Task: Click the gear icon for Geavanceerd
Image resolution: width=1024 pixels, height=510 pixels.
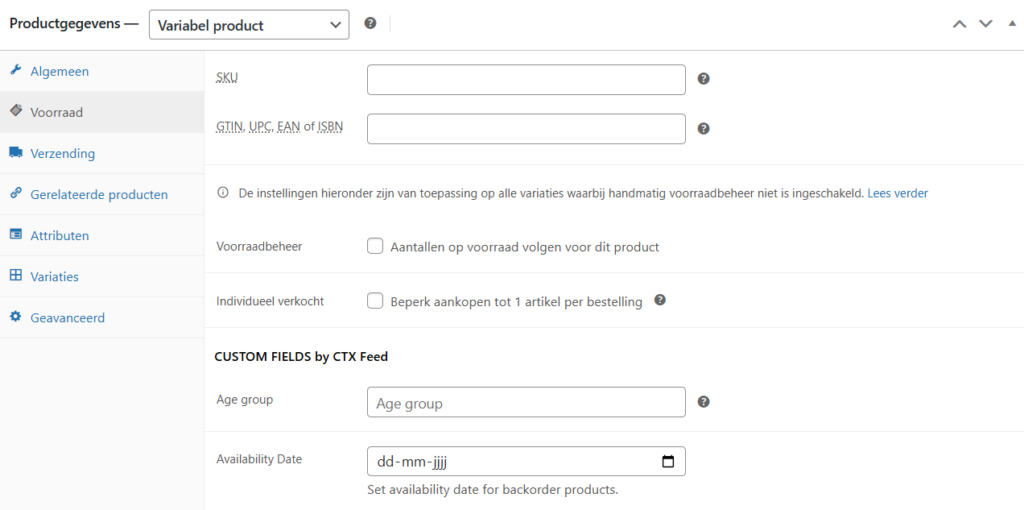Action: [x=16, y=317]
